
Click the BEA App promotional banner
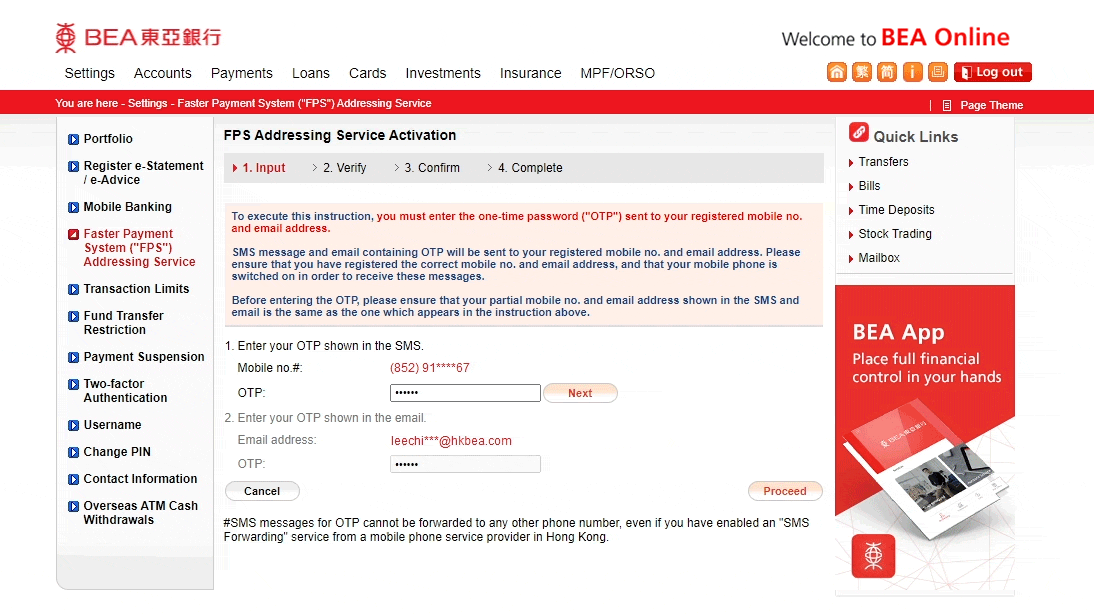point(924,440)
